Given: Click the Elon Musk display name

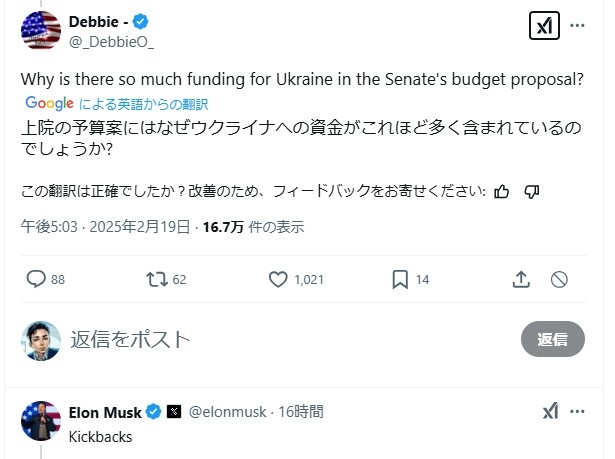Looking at the screenshot, I should coord(105,411).
